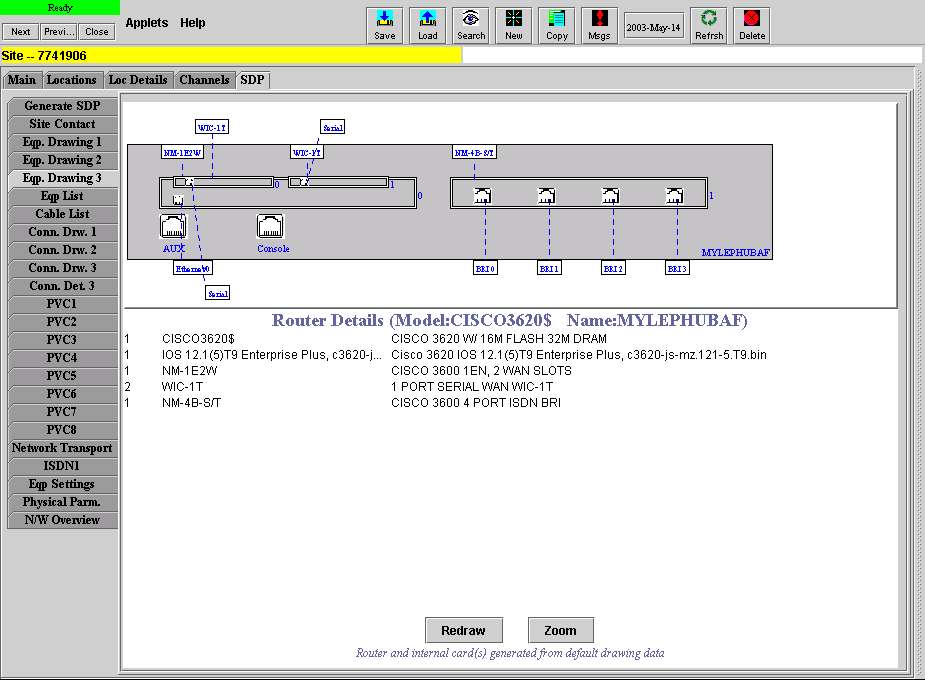Click the Copy toolbar icon
This screenshot has width=925, height=680.
[557, 25]
